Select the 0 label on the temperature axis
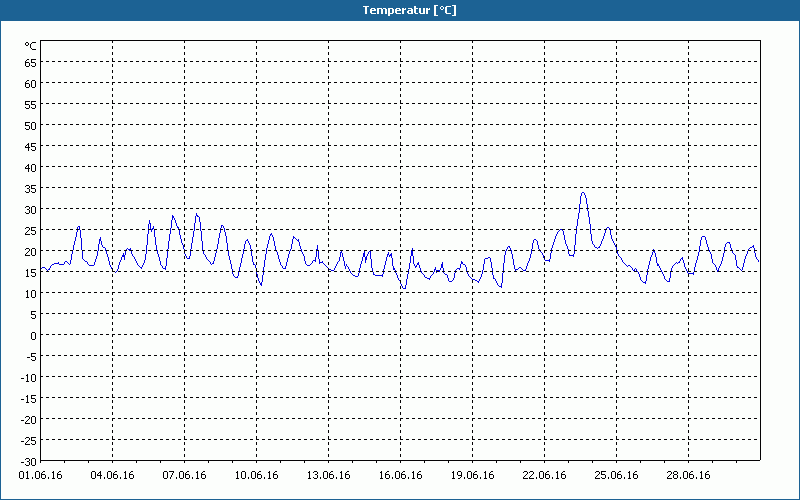The height and width of the screenshot is (500, 800). (x=33, y=335)
